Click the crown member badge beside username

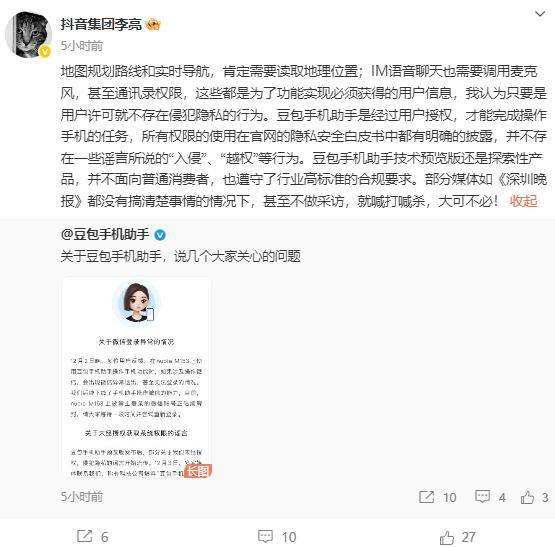pos(153,24)
